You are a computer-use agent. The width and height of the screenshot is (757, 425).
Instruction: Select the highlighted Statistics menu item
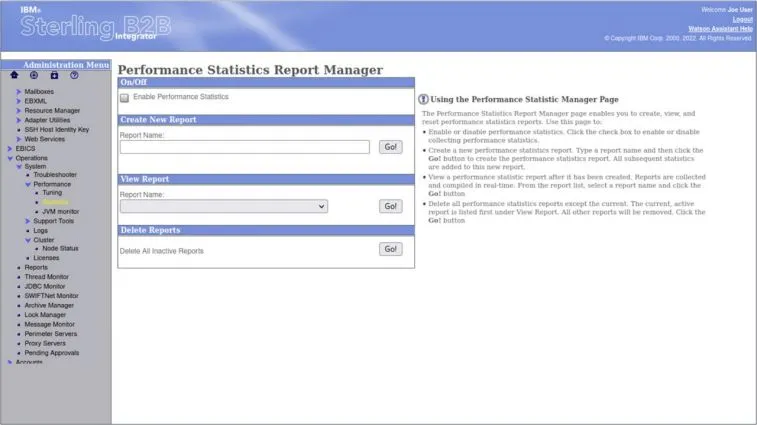[55, 202]
